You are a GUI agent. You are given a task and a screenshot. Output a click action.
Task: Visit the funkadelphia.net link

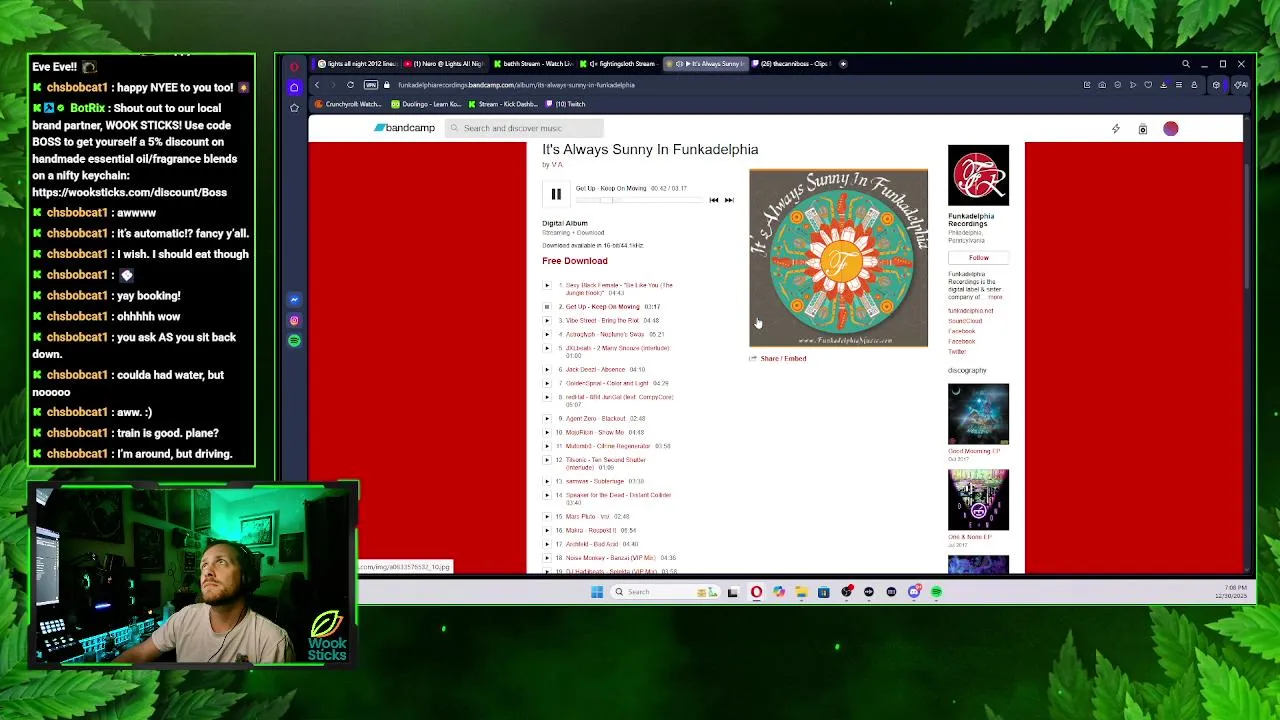(x=970, y=311)
